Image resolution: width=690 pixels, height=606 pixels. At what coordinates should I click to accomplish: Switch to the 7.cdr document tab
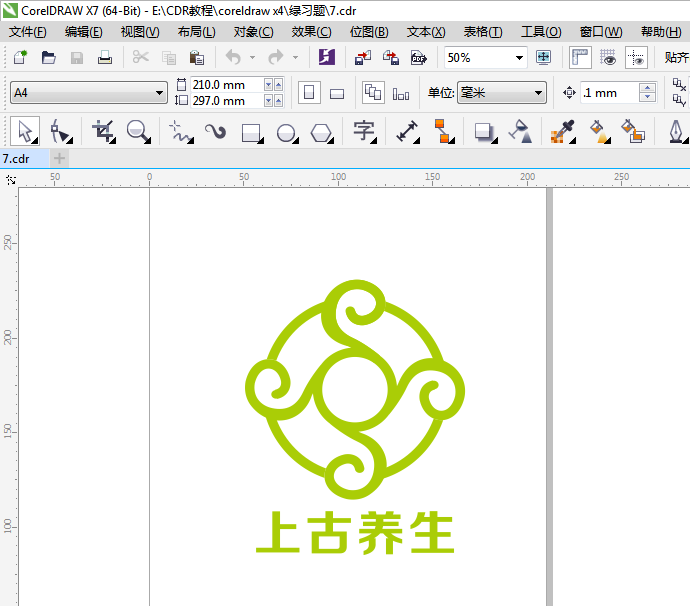[x=17, y=158]
